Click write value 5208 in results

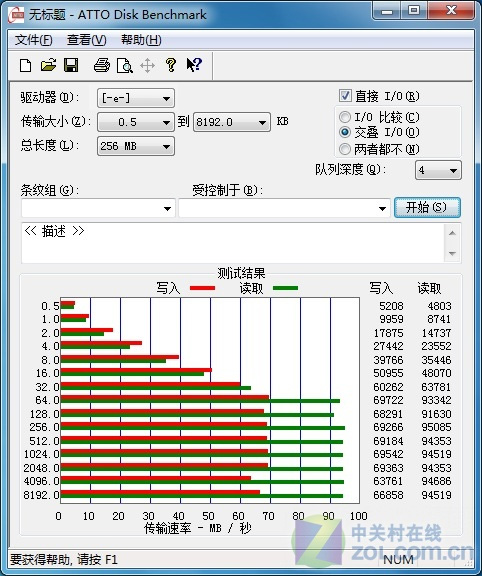click(391, 306)
